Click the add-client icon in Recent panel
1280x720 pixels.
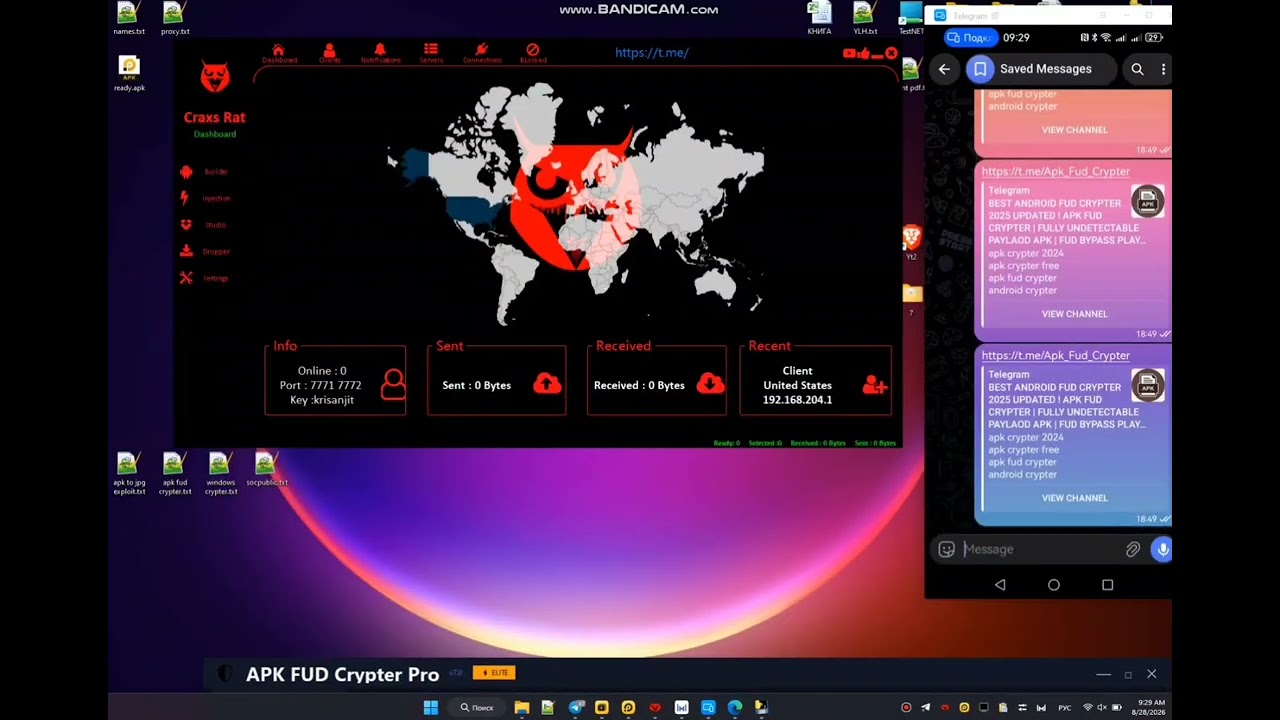tap(875, 384)
